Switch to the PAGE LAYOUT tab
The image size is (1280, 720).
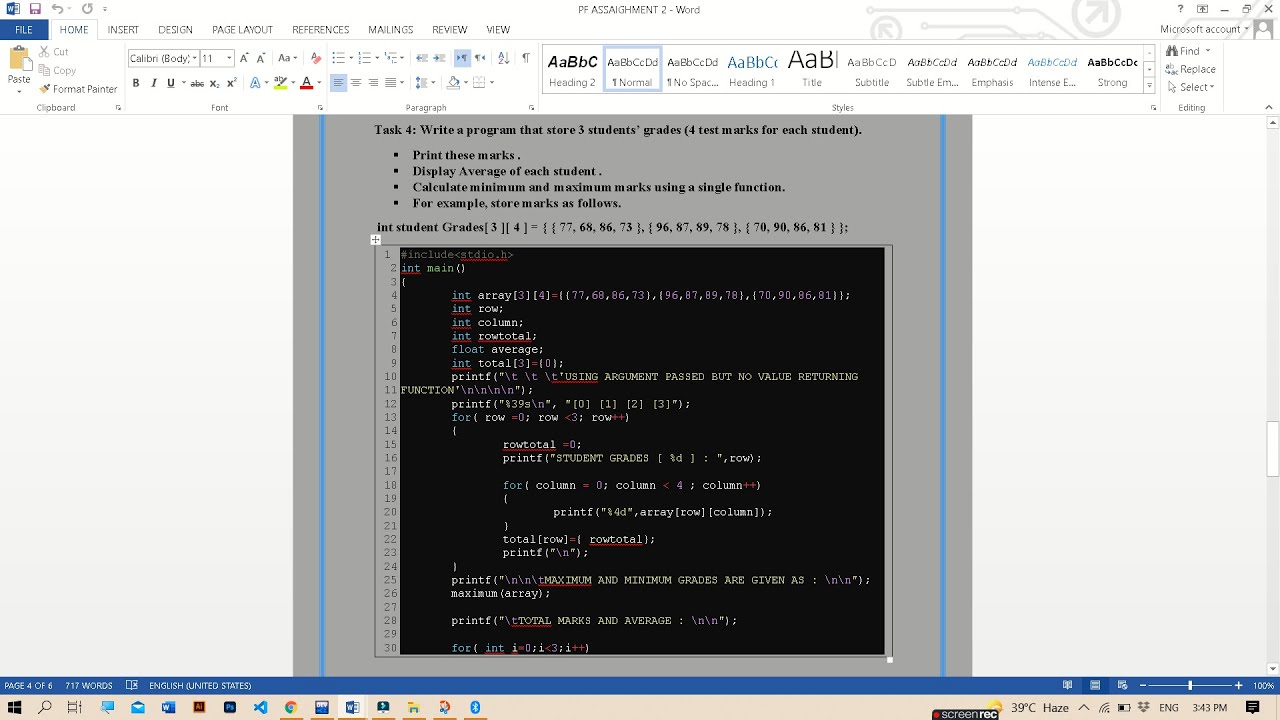point(242,30)
